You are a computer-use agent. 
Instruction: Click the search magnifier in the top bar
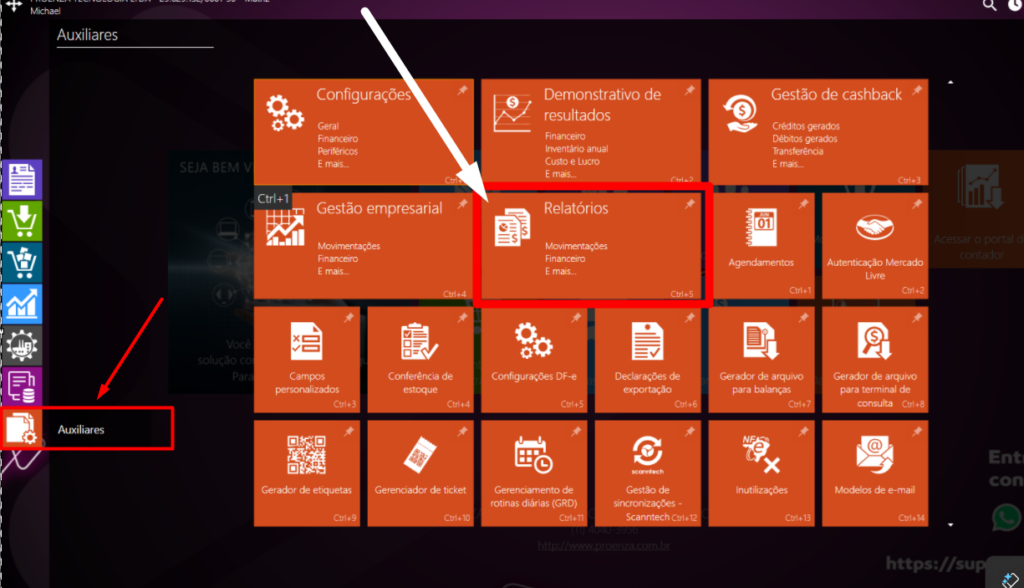tap(989, 6)
